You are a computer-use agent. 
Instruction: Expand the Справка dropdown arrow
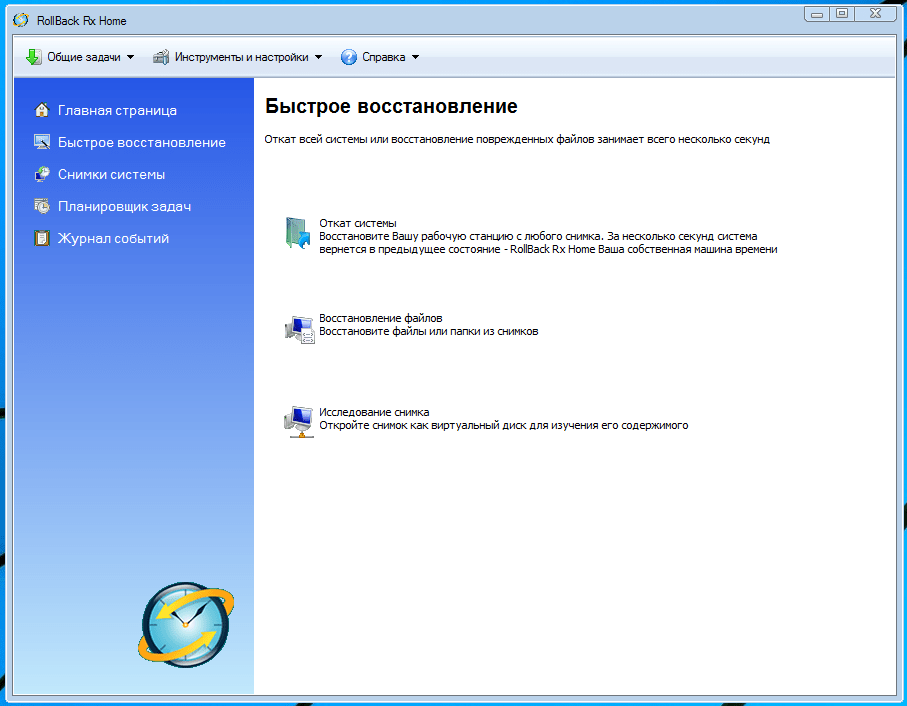(x=415, y=57)
